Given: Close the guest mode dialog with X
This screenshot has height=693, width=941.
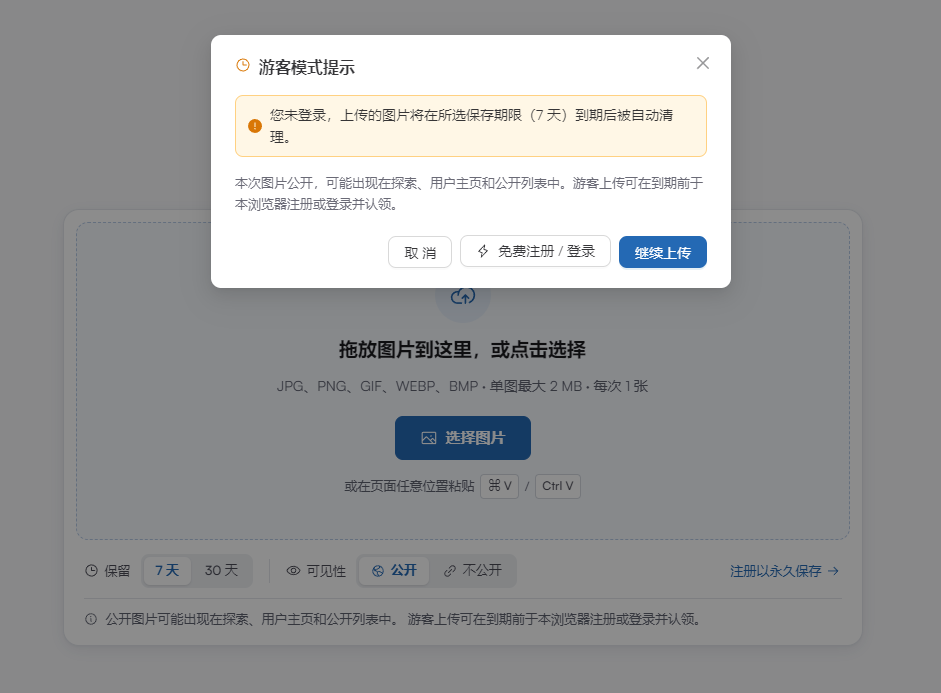Looking at the screenshot, I should [x=703, y=63].
